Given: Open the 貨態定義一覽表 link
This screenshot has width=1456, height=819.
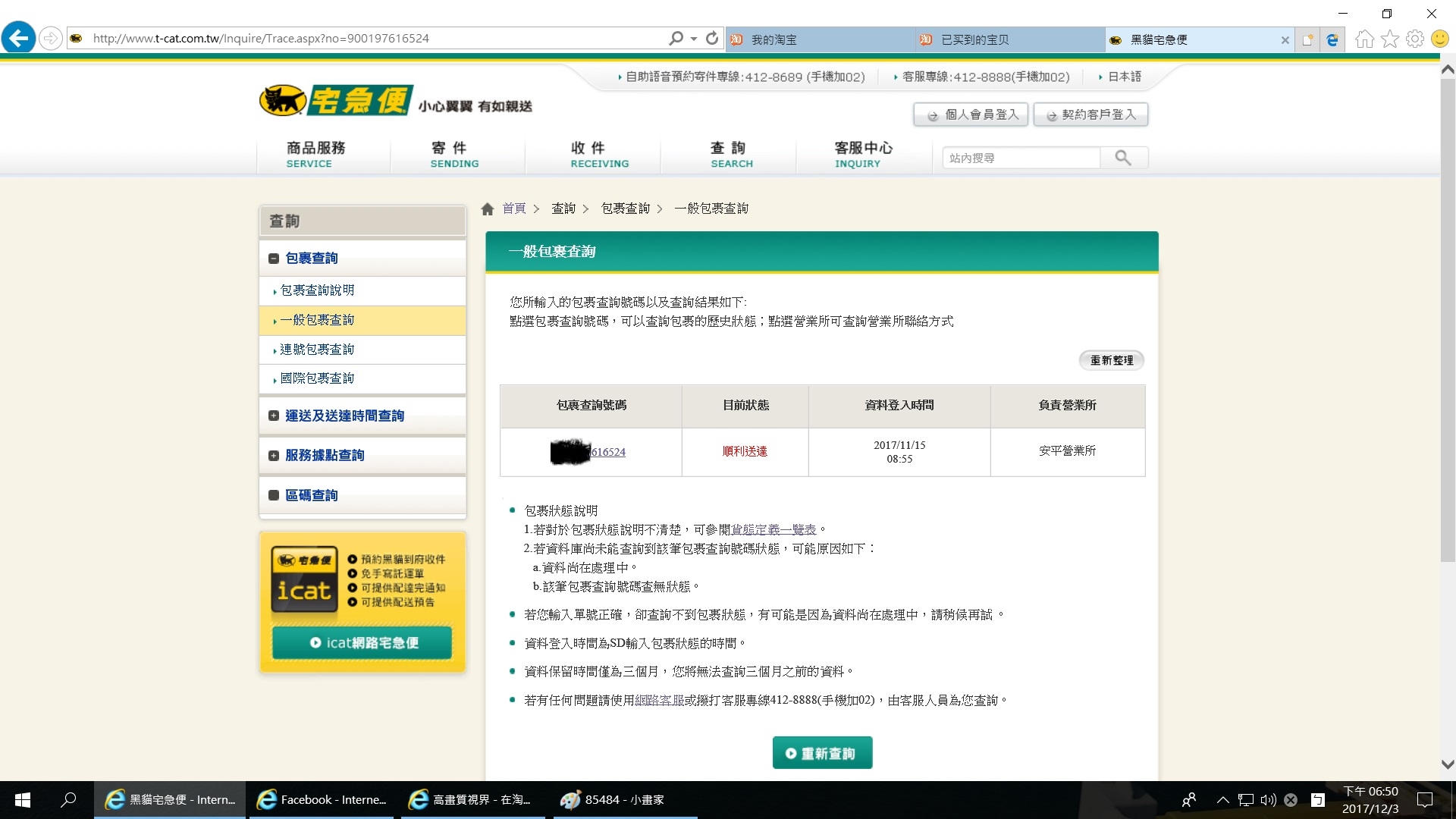Looking at the screenshot, I should 773,529.
